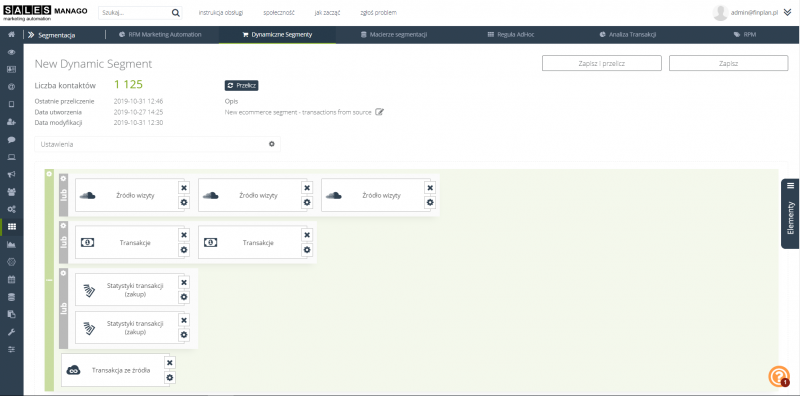Open the group of users sidebar icon

(11, 192)
